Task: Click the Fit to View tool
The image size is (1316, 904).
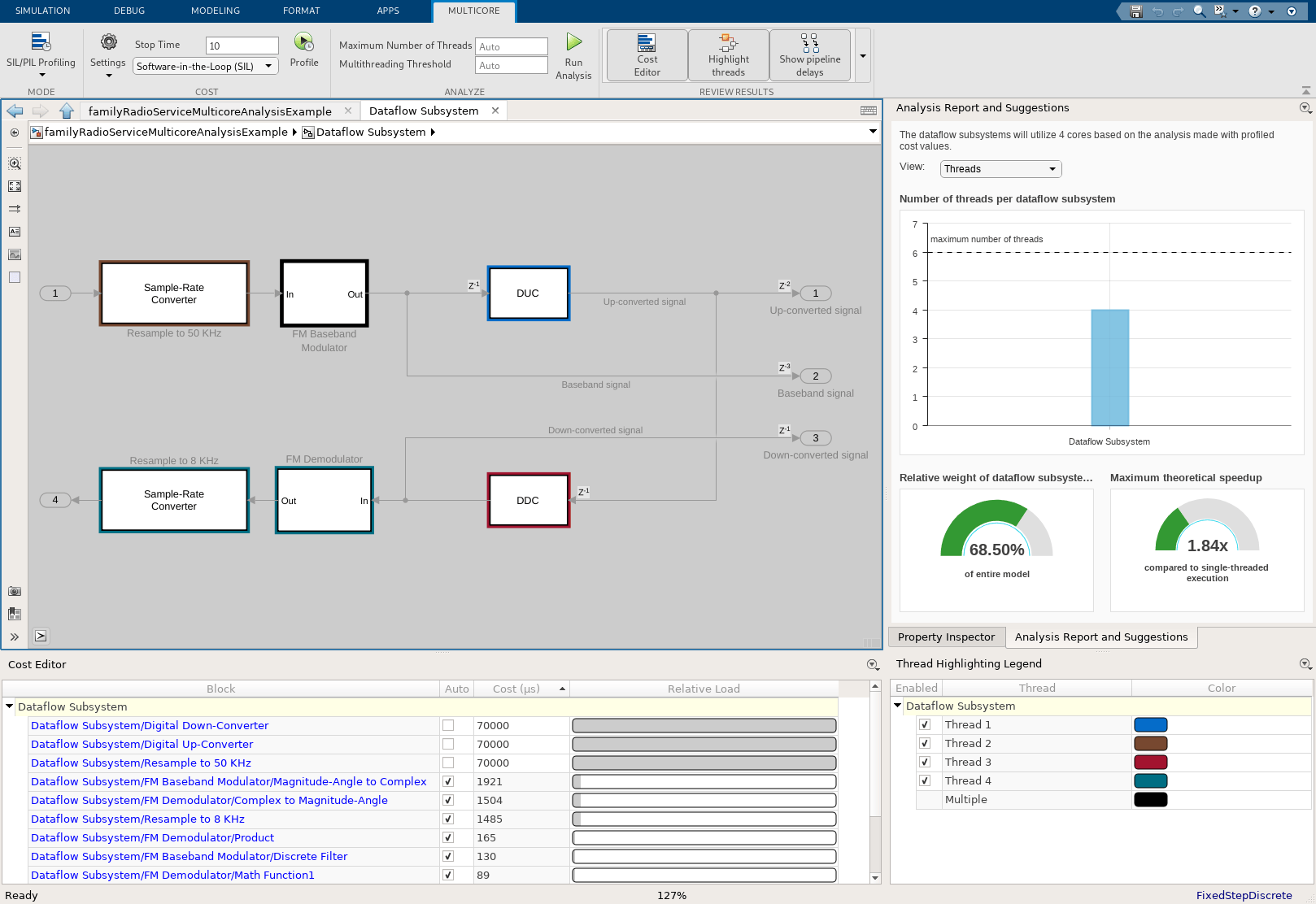Action: click(15, 186)
